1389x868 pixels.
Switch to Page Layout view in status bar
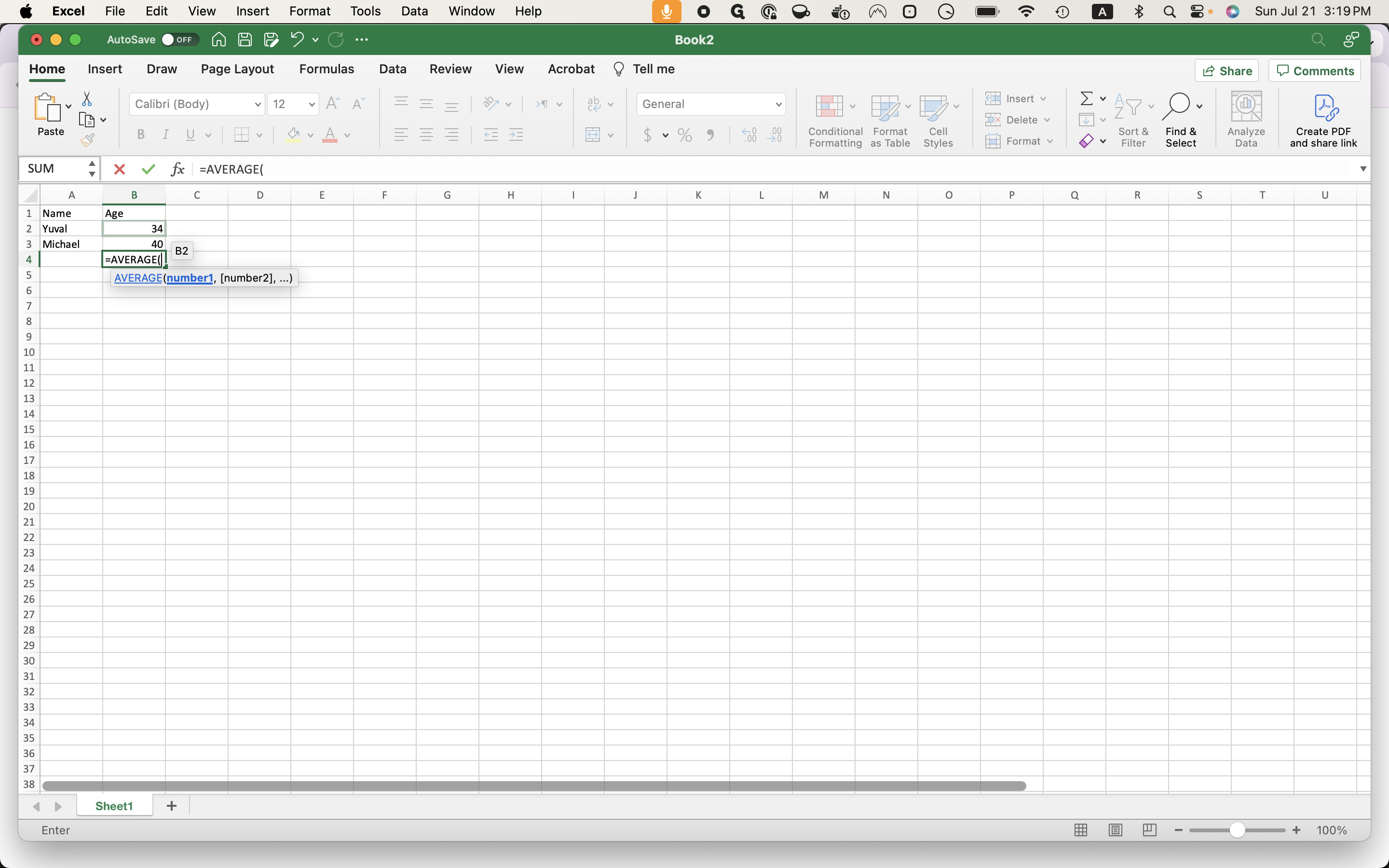[x=1115, y=830]
